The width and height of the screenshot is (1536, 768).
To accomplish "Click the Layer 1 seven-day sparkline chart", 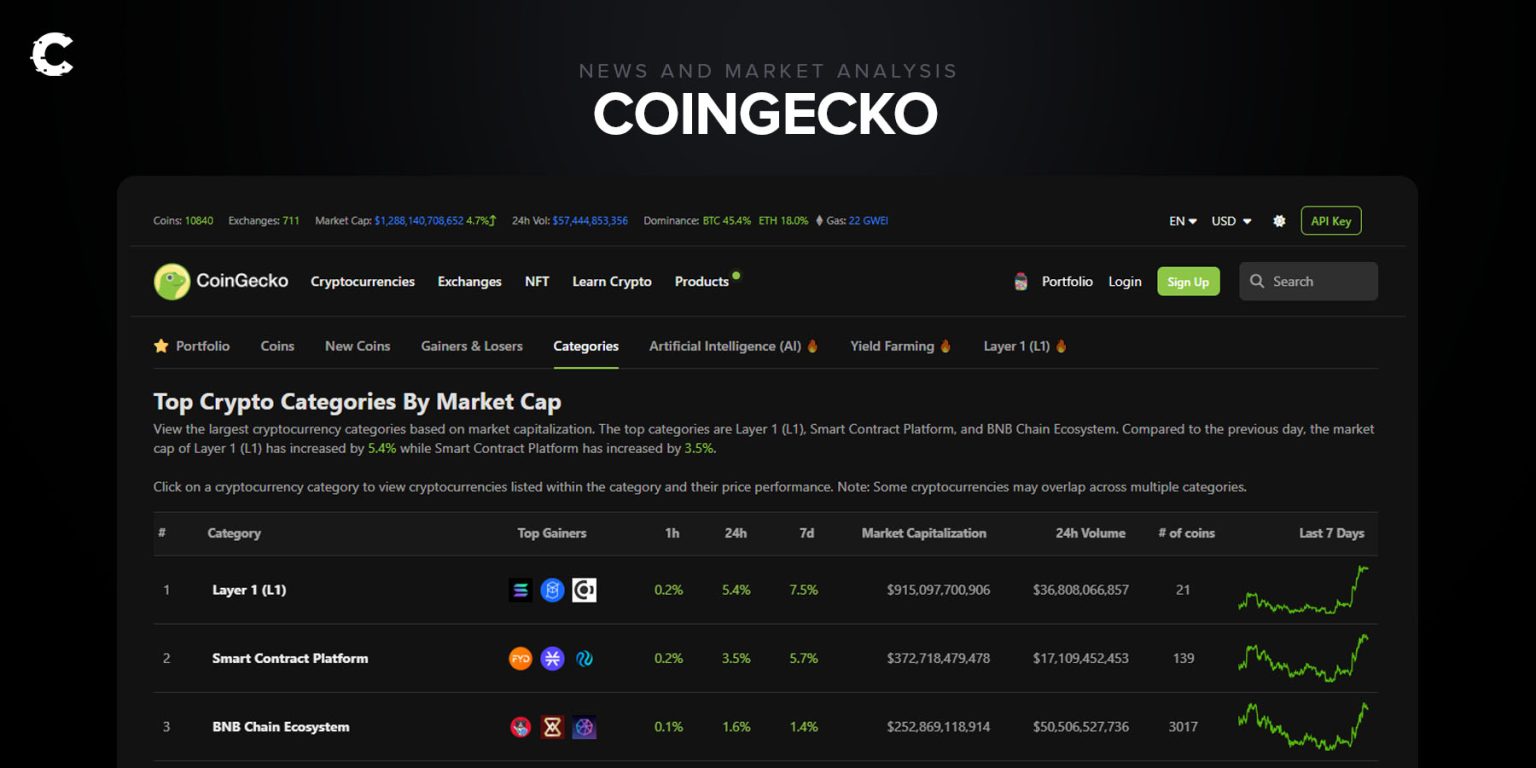I will tap(1302, 590).
